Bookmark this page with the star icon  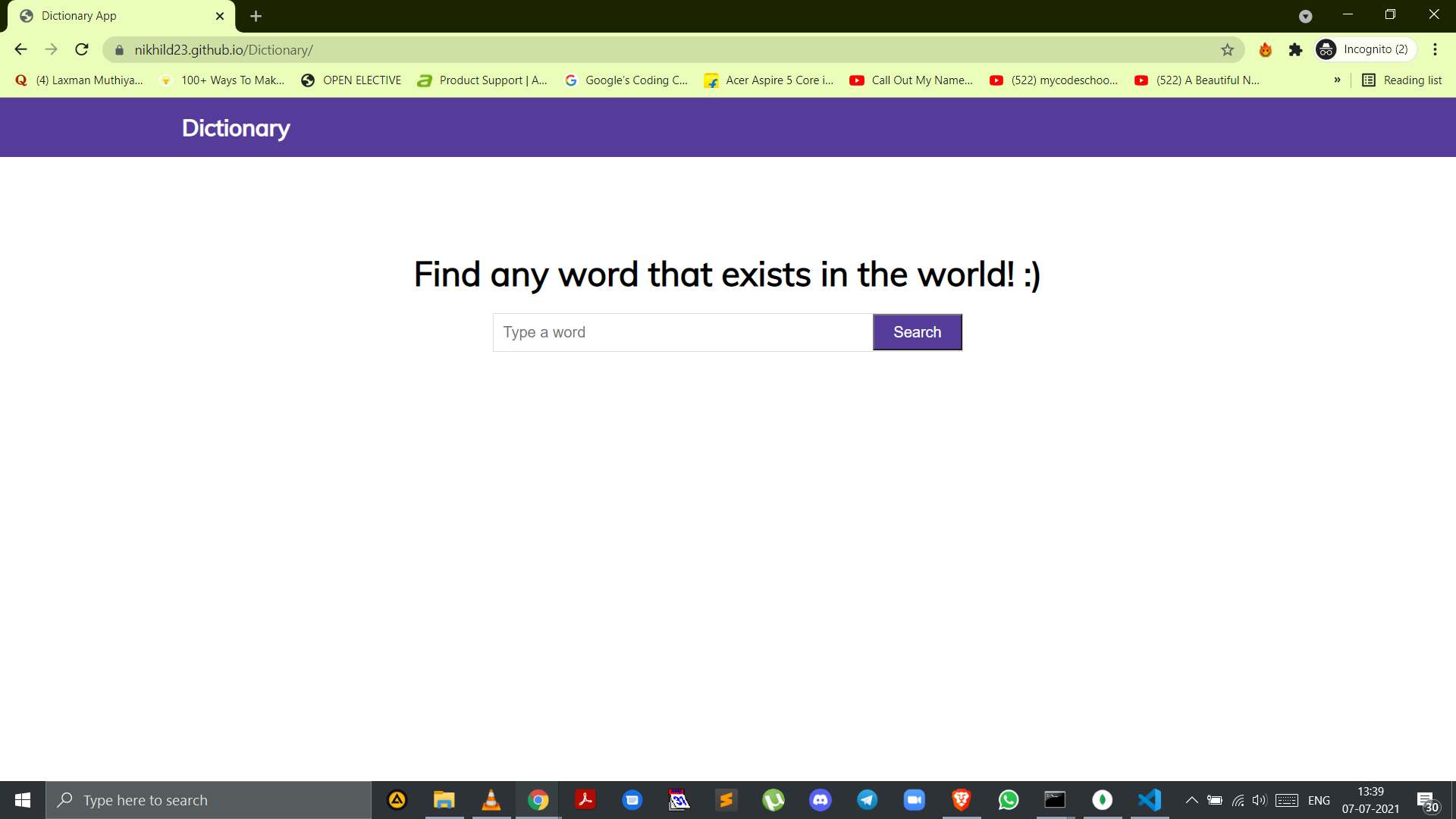[1227, 50]
